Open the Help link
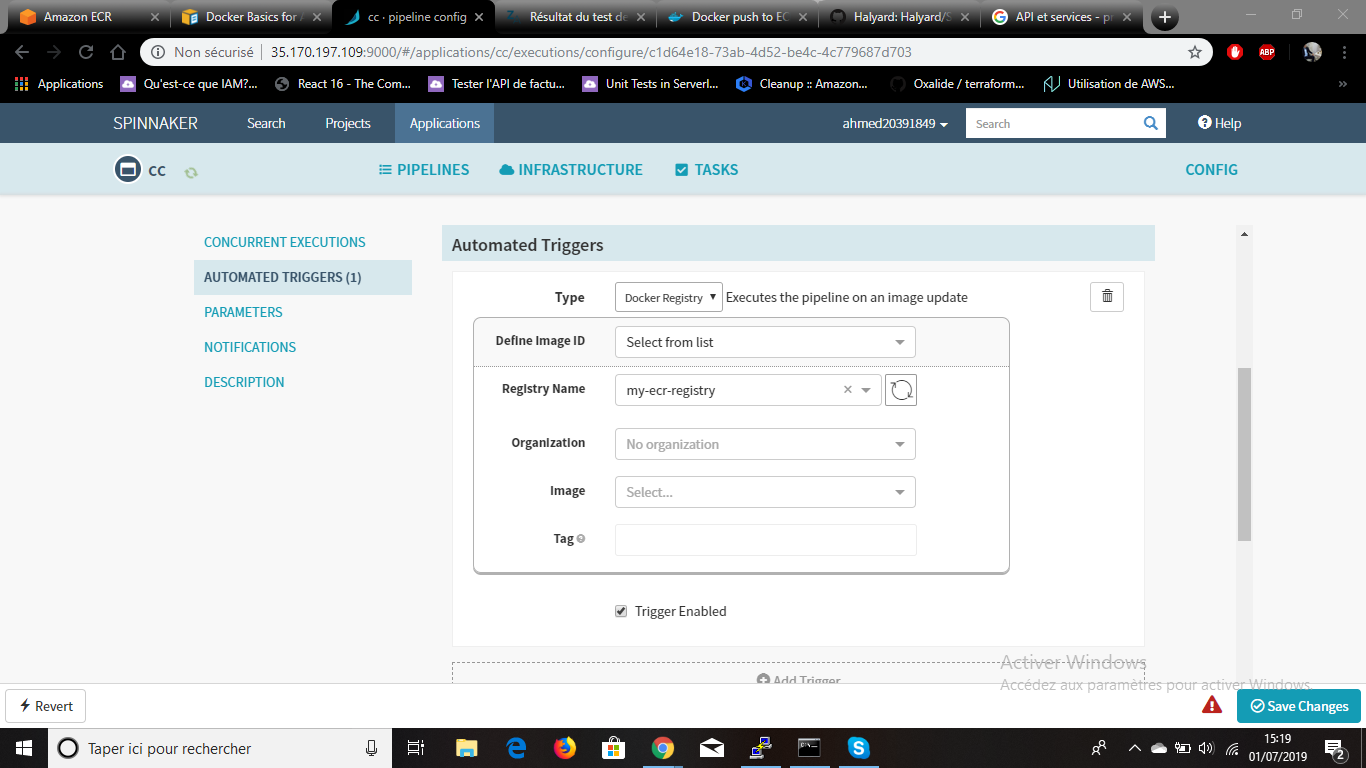Viewport: 1366px width, 768px height. (x=1219, y=123)
